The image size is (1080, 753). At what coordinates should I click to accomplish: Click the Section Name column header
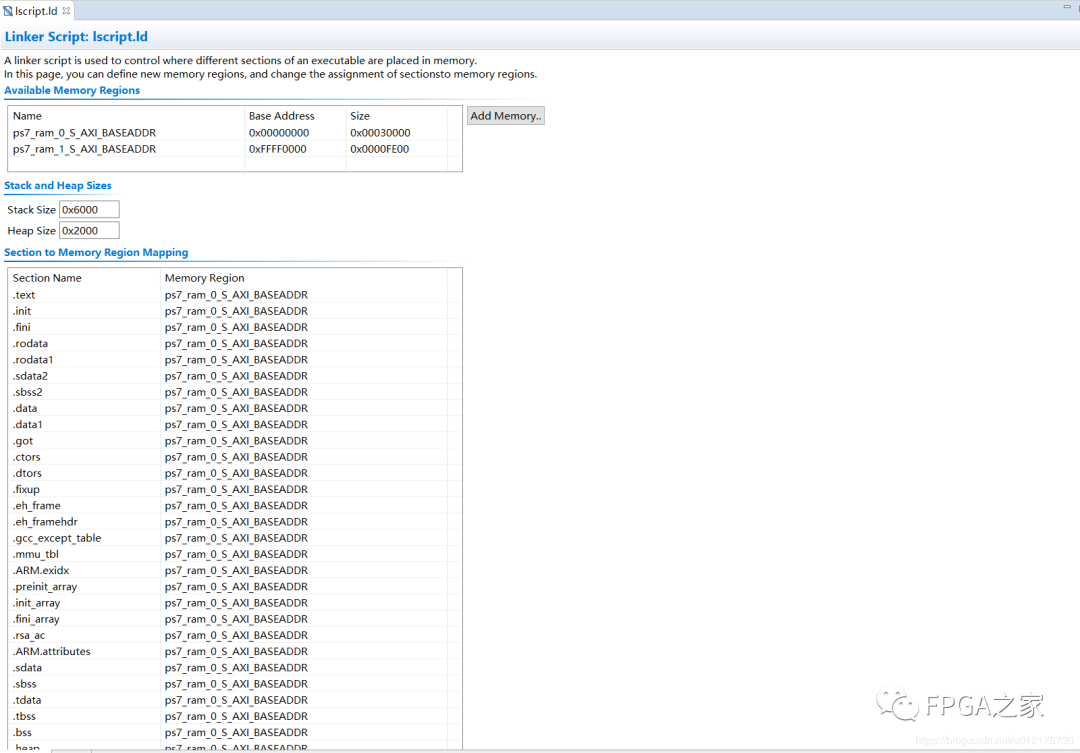tap(47, 278)
